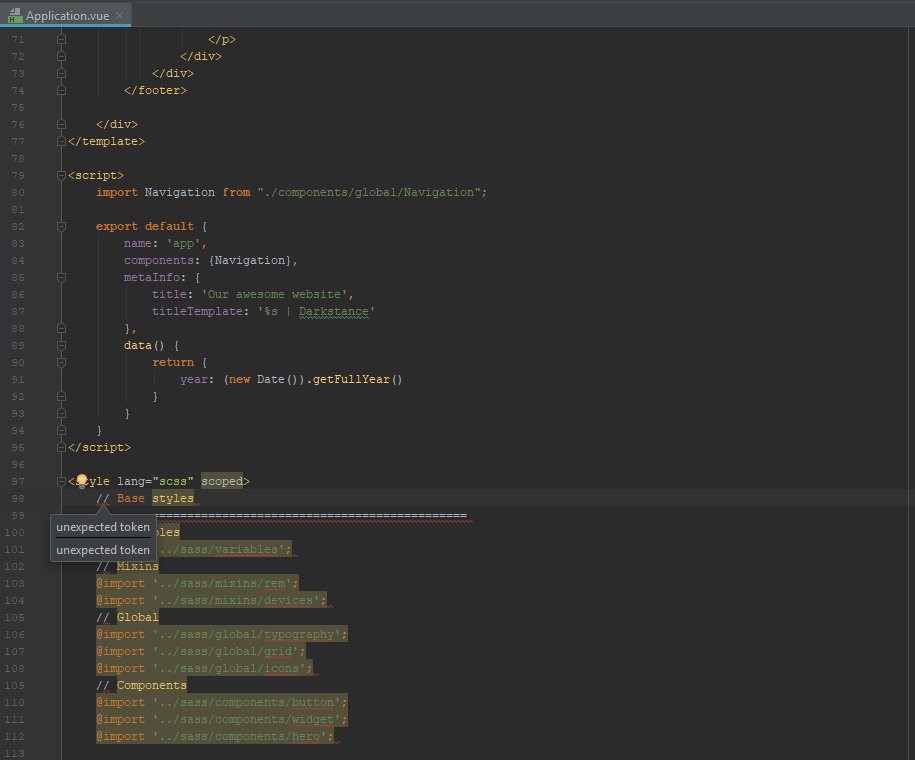915x760 pixels.
Task: Click the sass/global/icons import line
Action: pyautogui.click(x=204, y=668)
